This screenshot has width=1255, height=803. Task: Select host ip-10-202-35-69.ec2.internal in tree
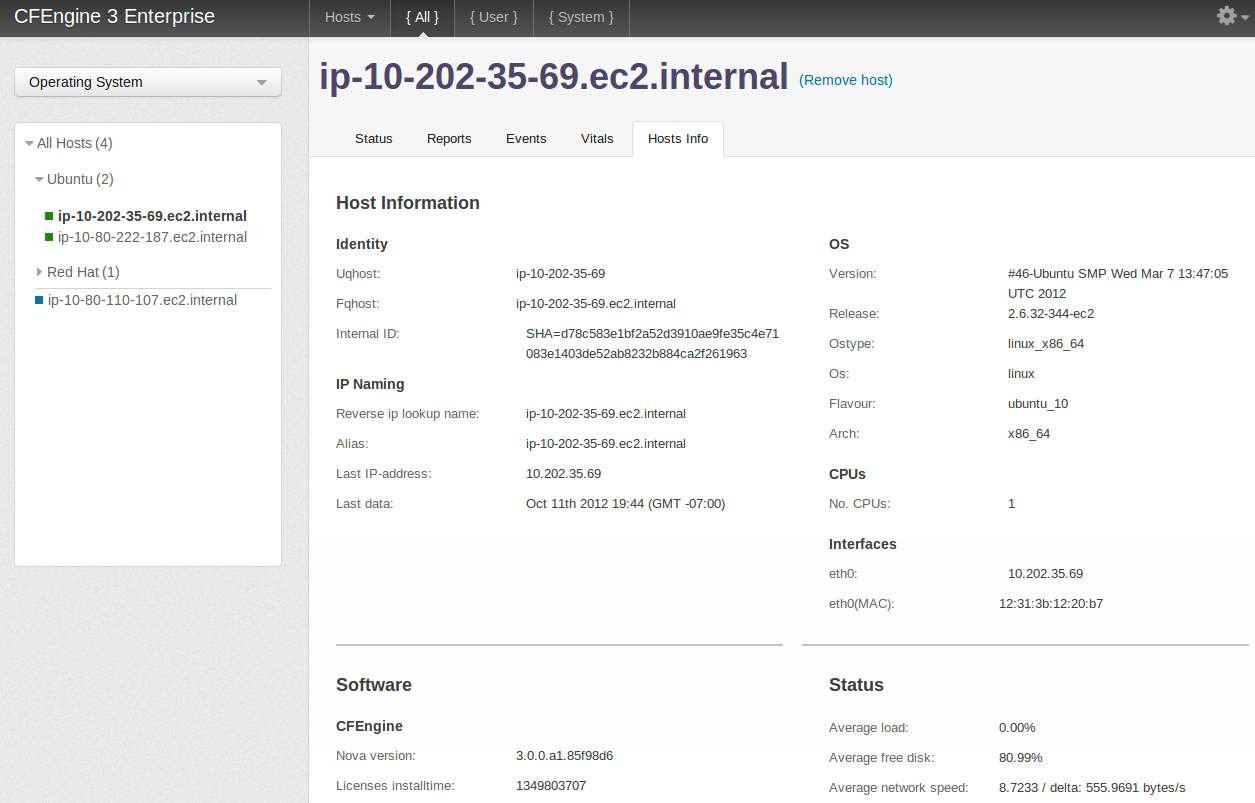point(152,216)
